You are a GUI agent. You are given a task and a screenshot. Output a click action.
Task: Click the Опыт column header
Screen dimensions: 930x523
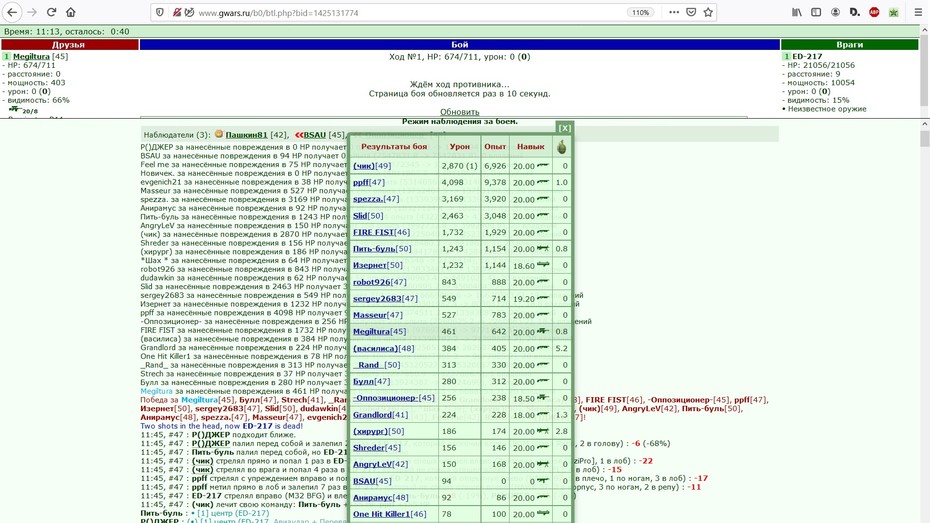click(x=495, y=146)
